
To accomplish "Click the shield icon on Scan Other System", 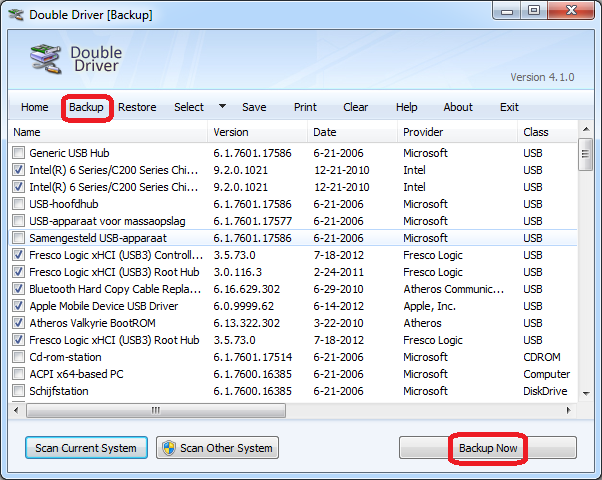I will click(167, 448).
